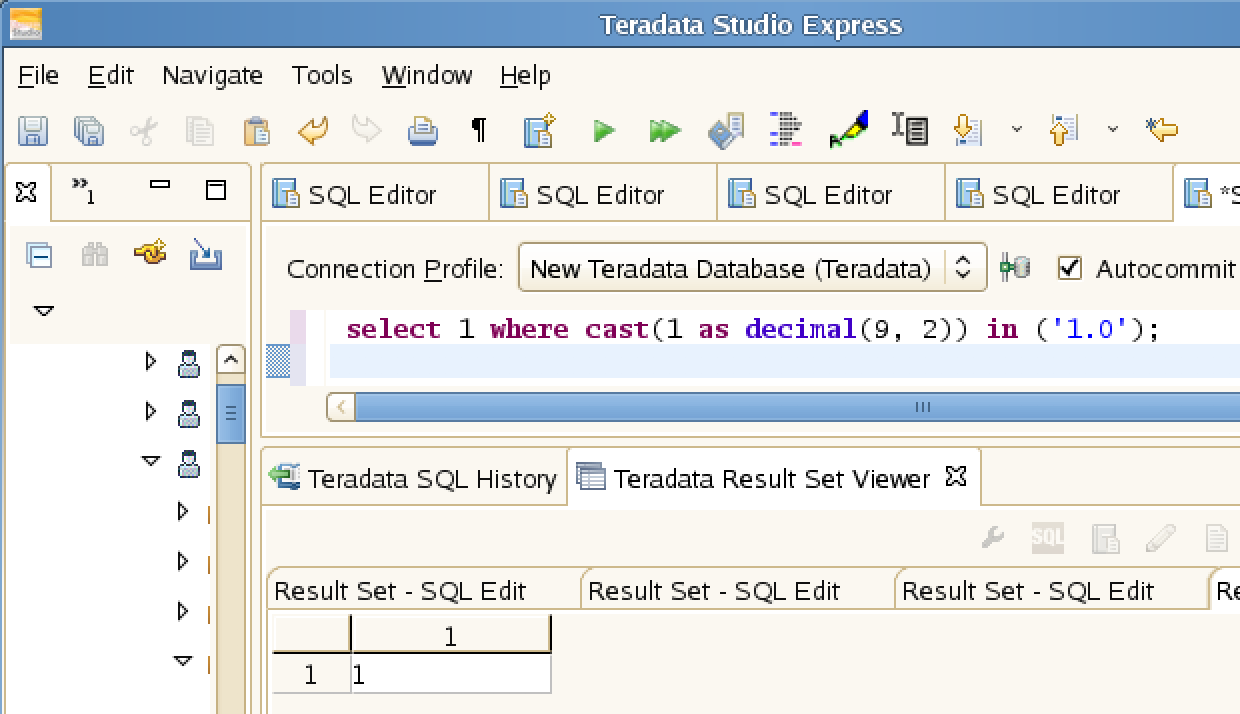Click the highlighter marker icon
Viewport: 1240px width, 714px height.
click(848, 129)
